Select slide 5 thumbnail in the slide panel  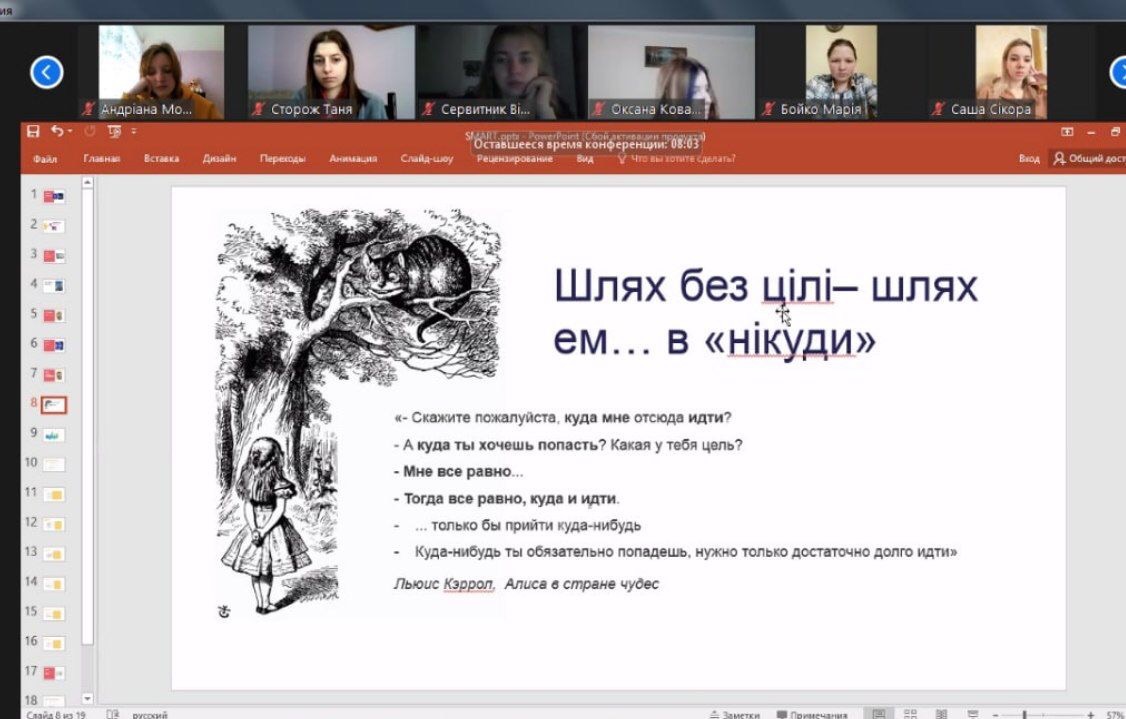(x=54, y=315)
